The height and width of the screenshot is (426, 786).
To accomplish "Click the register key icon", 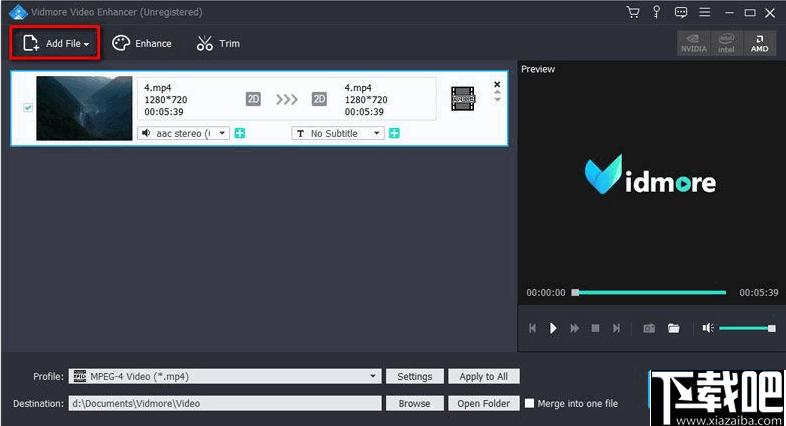I will pyautogui.click(x=656, y=12).
